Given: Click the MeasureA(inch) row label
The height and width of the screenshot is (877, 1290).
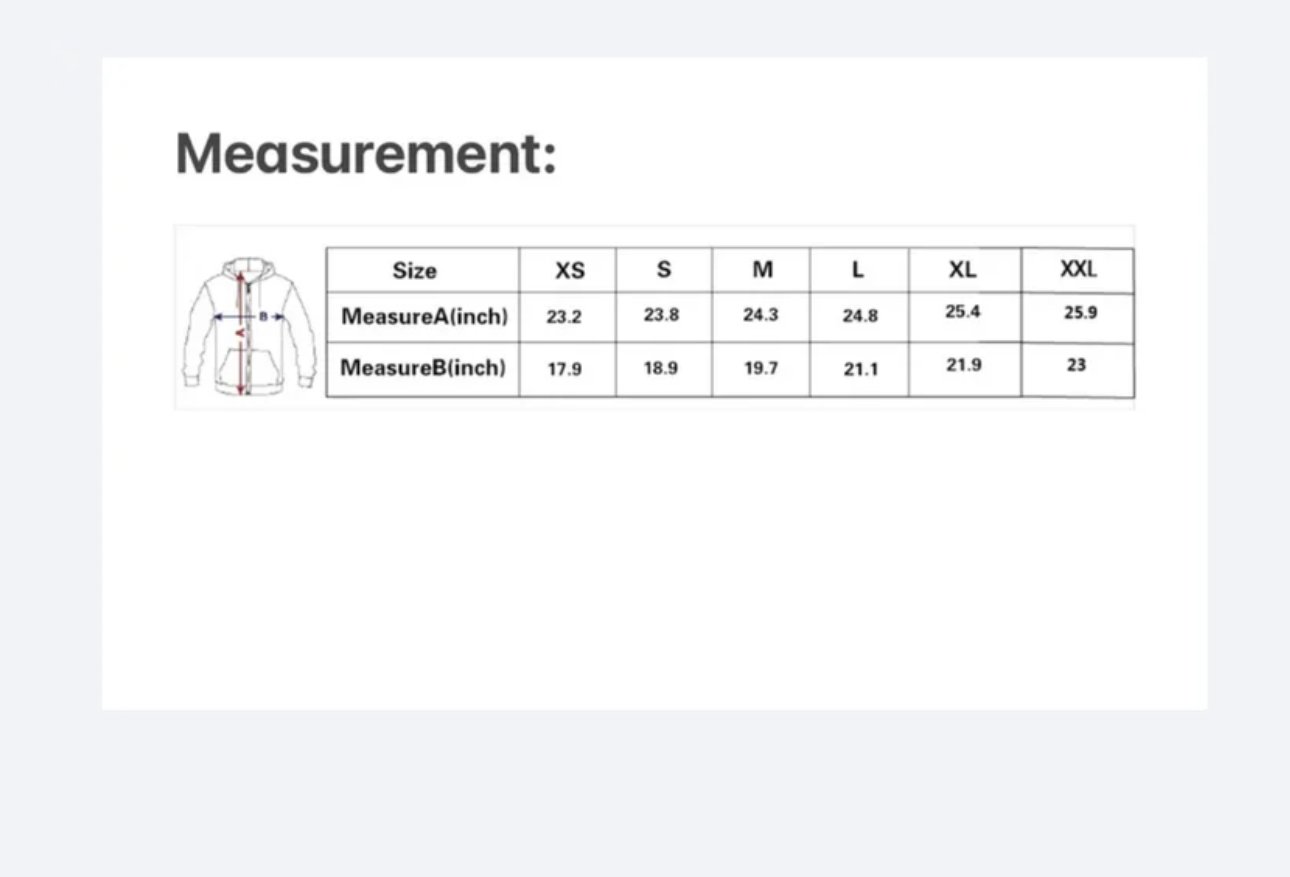Looking at the screenshot, I should (424, 317).
